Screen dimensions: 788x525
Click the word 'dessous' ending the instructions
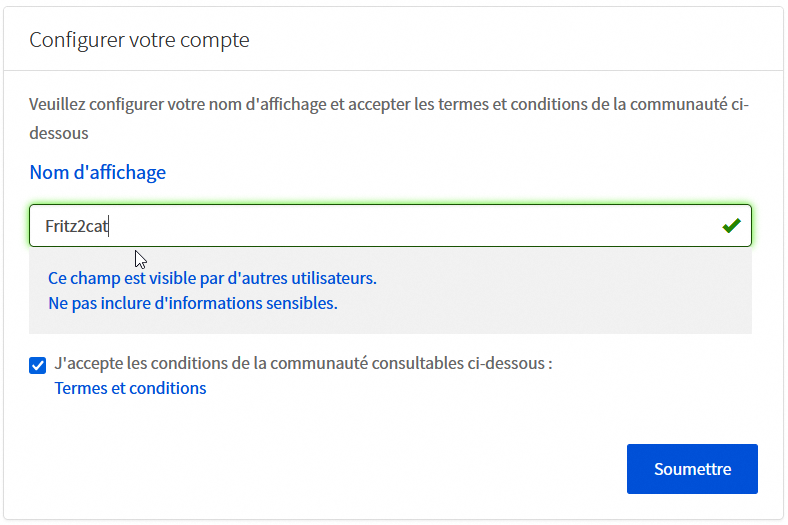pos(59,132)
